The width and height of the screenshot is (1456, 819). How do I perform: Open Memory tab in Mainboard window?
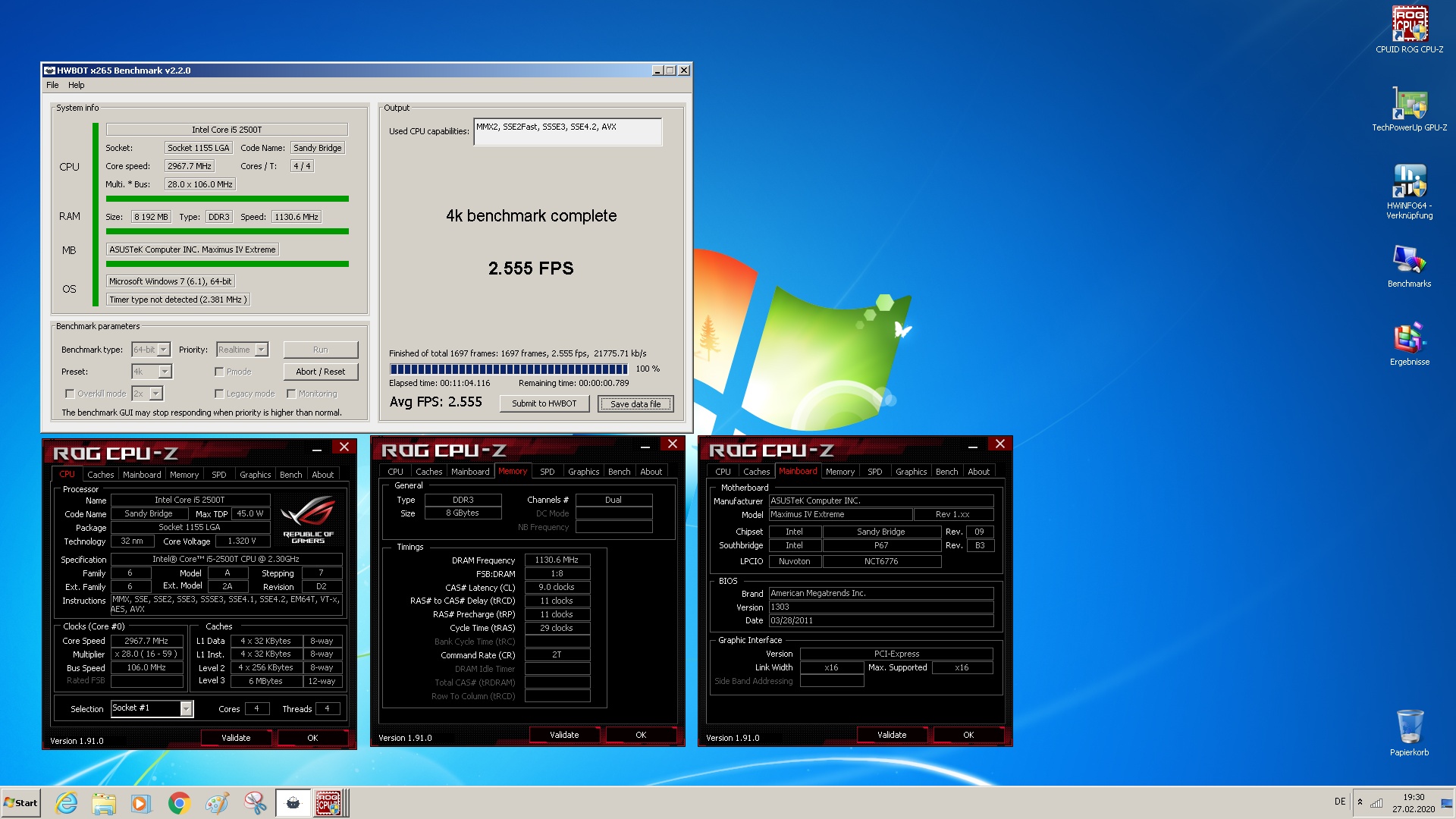tap(839, 472)
